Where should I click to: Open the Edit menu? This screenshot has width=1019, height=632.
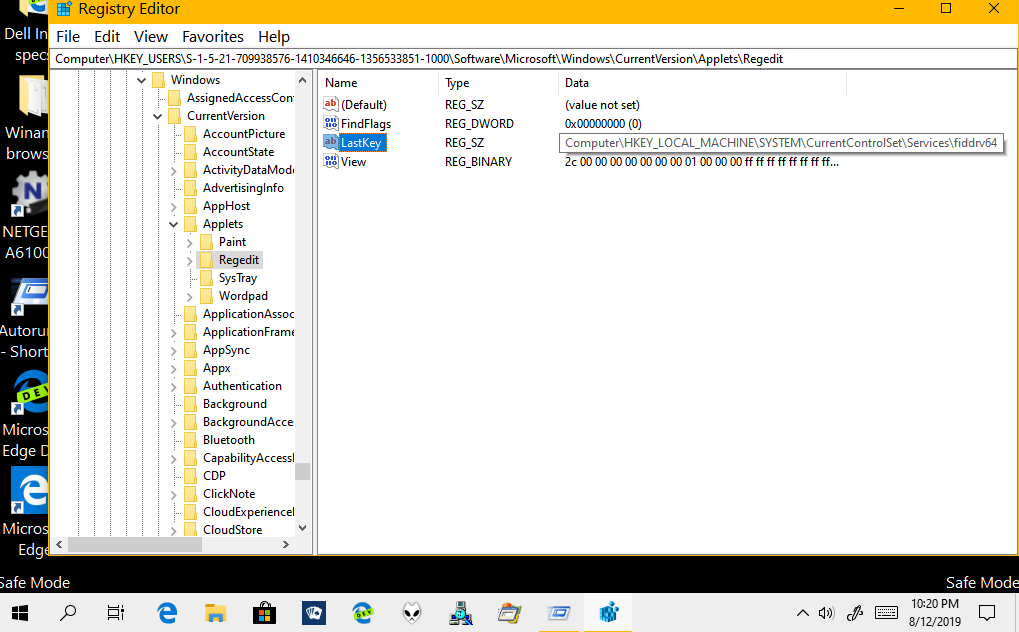107,37
